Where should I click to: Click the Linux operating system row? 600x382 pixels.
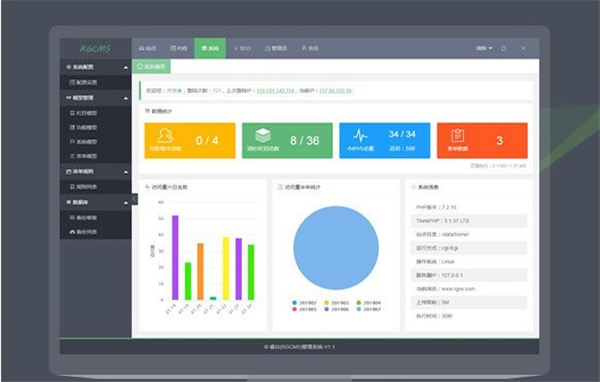pyautogui.click(x=469, y=261)
